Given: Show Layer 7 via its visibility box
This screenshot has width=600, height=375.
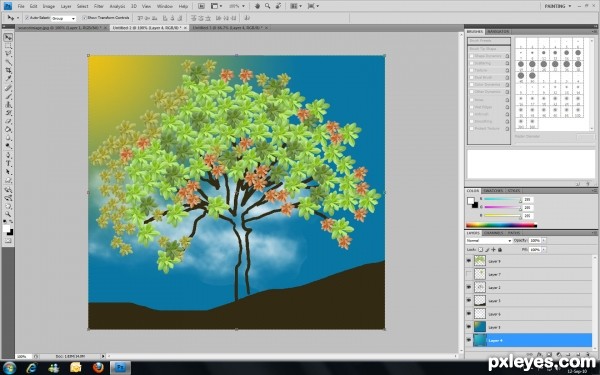Looking at the screenshot, I should tap(469, 274).
